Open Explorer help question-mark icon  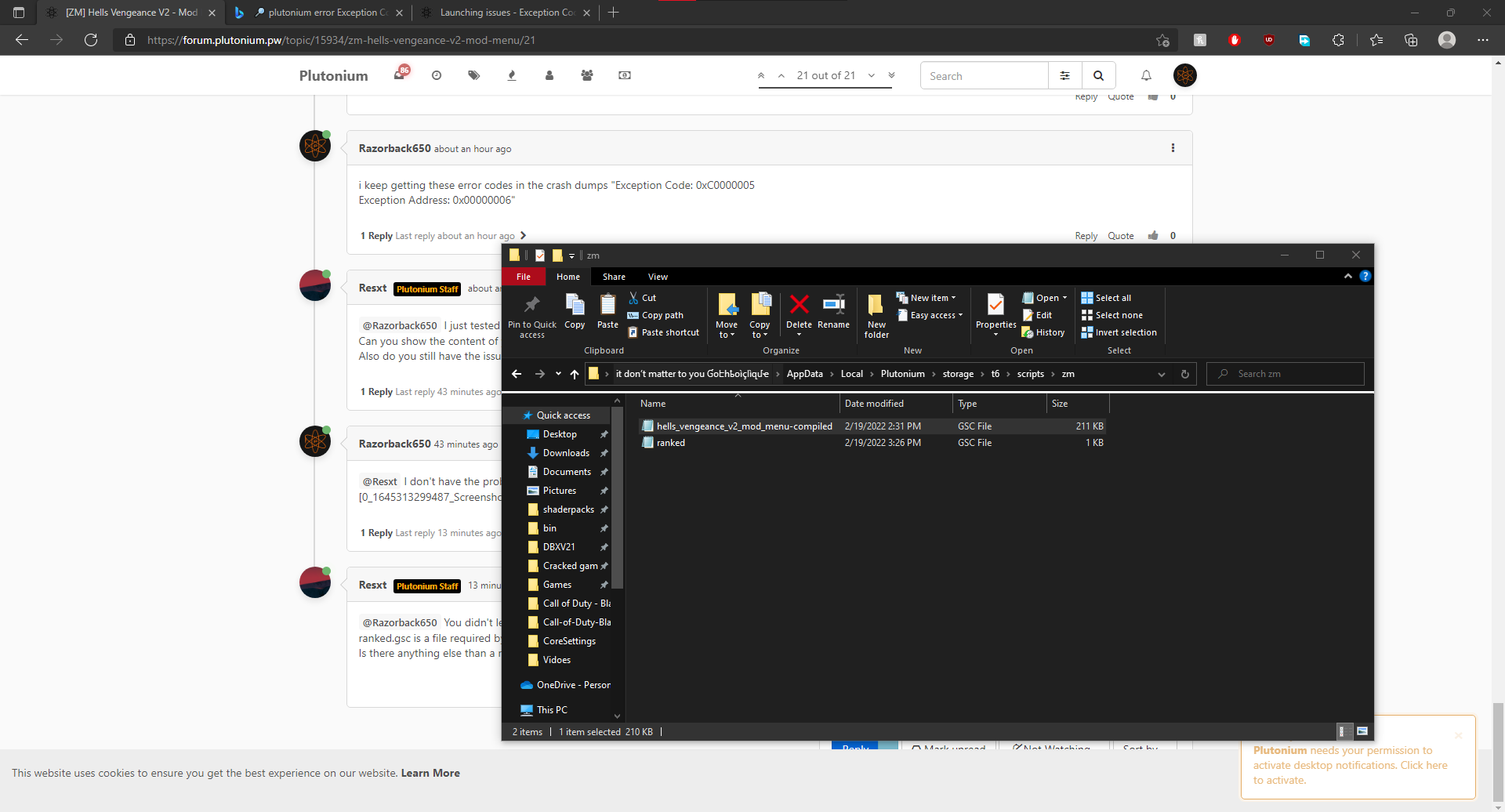(1365, 276)
